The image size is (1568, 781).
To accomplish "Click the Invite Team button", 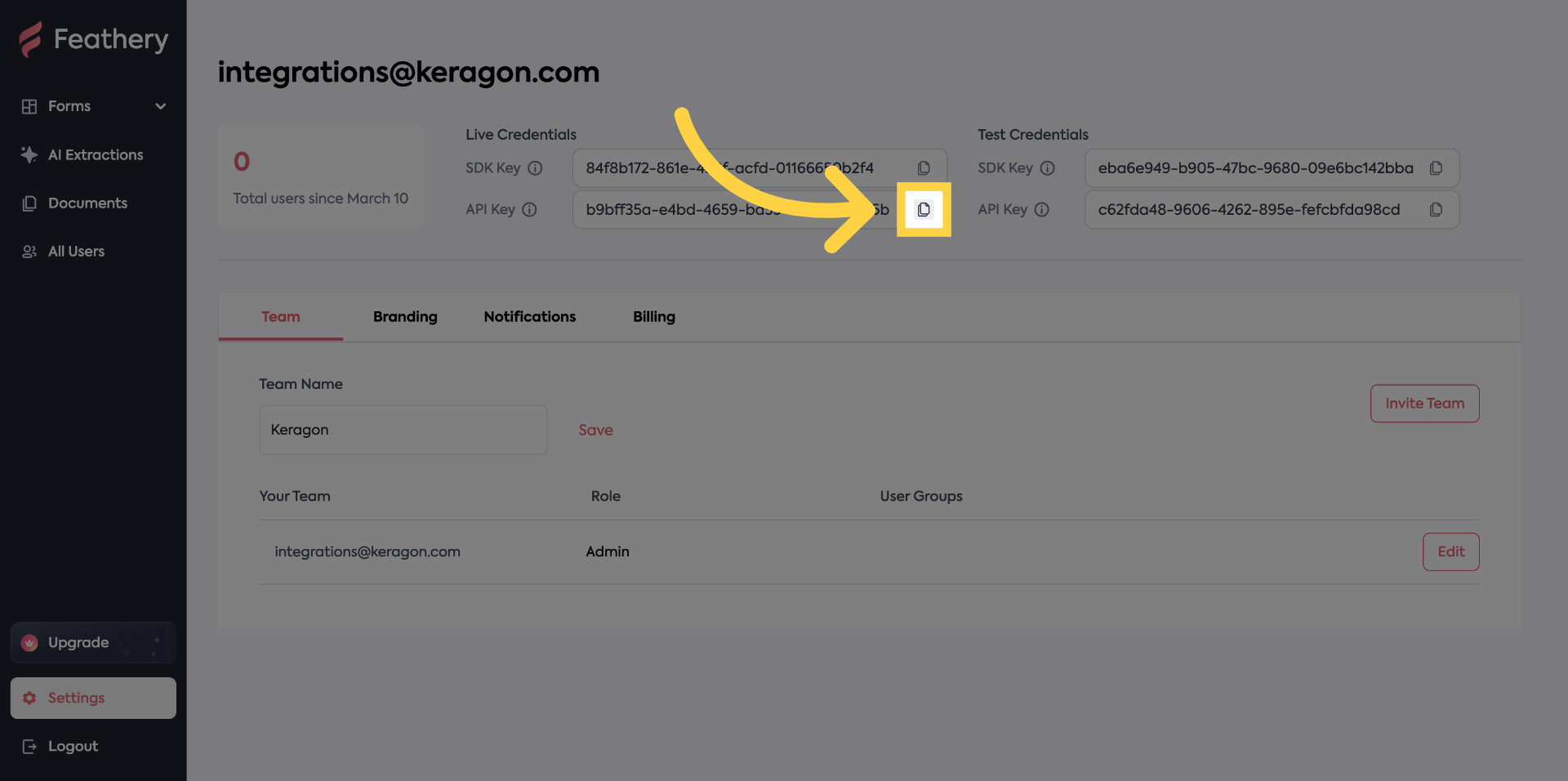I will 1424,403.
